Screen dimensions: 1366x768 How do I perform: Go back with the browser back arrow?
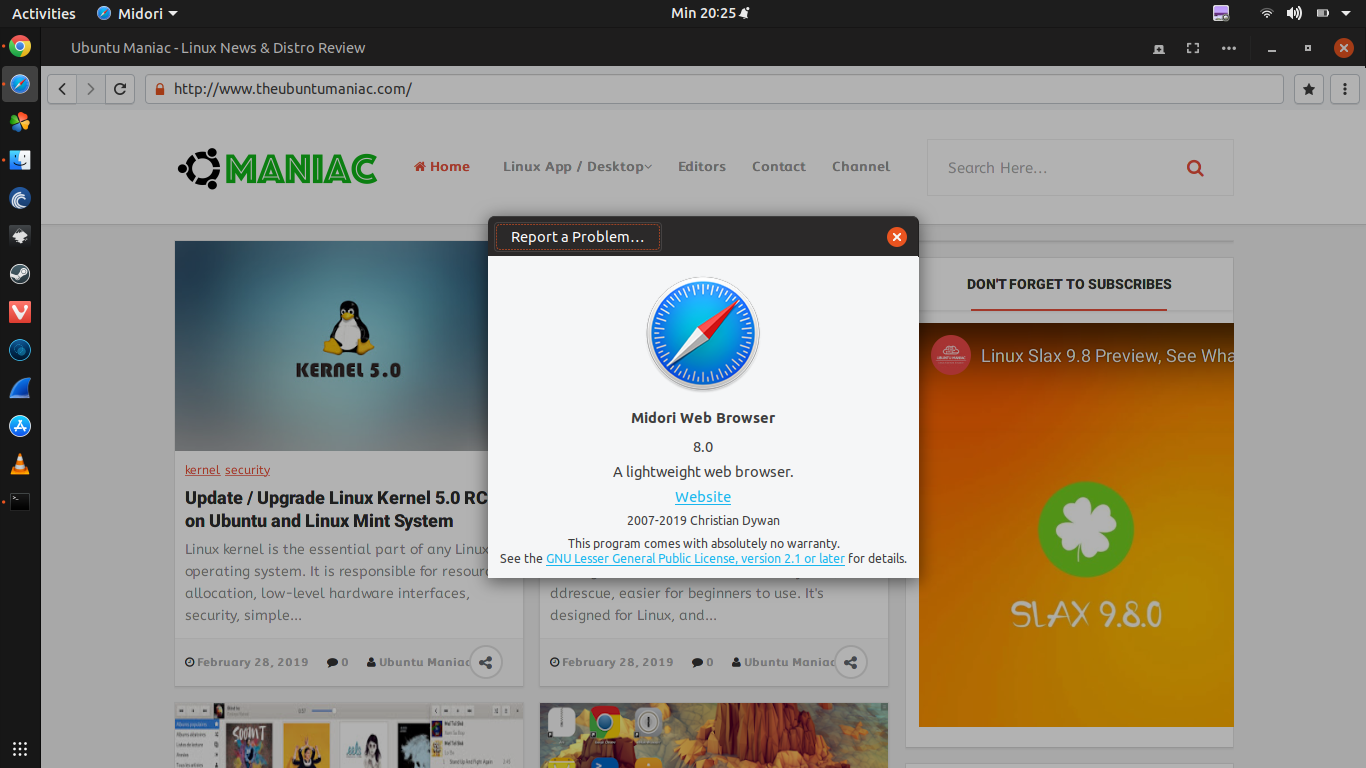(62, 89)
